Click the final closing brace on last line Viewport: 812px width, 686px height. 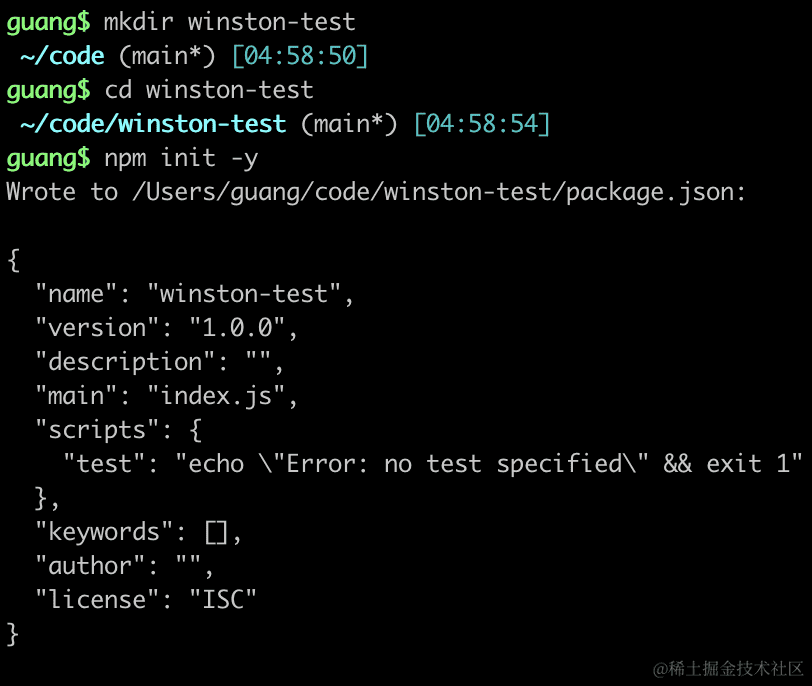(13, 634)
